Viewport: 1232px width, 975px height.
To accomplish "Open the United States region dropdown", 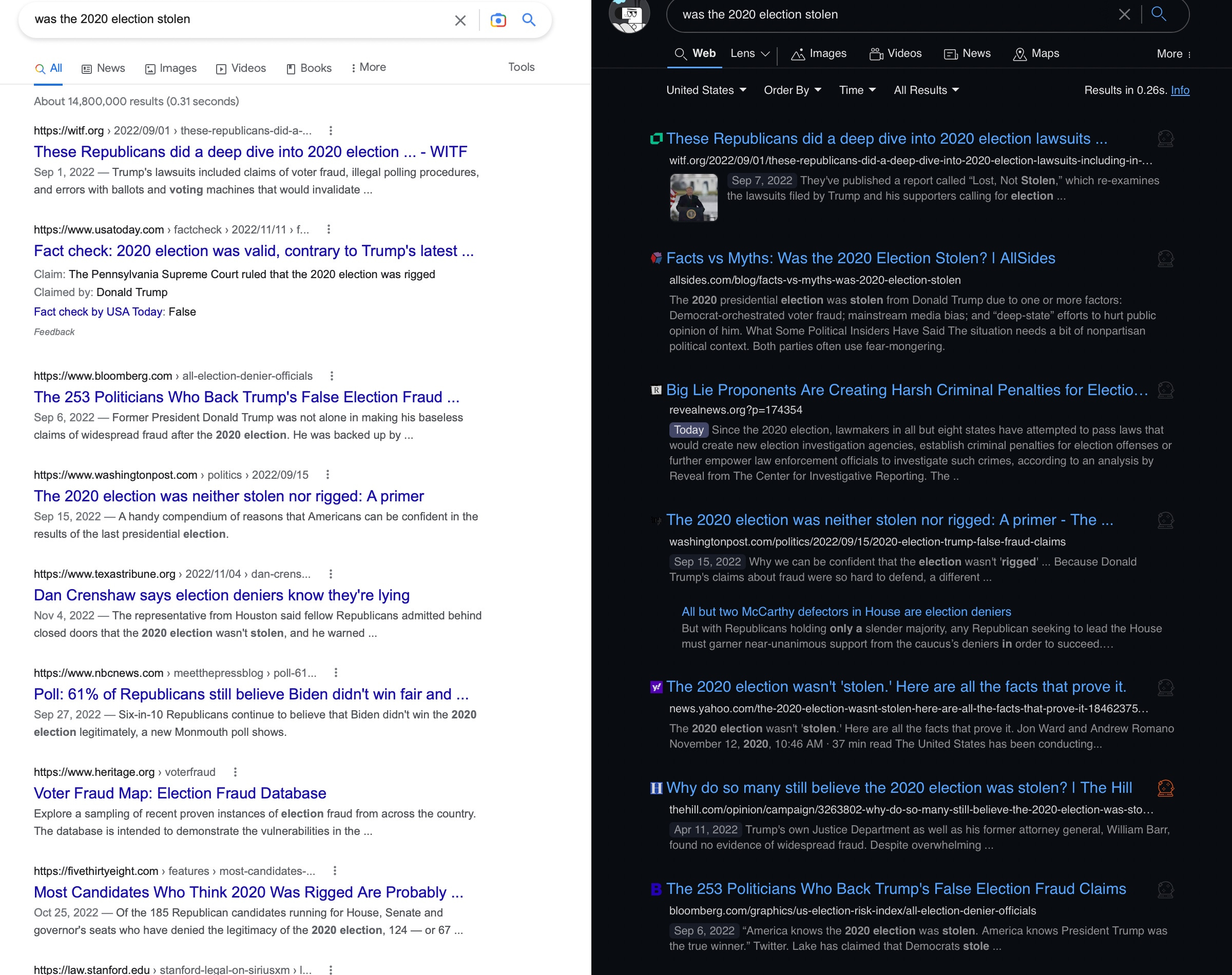I will pyautogui.click(x=706, y=90).
